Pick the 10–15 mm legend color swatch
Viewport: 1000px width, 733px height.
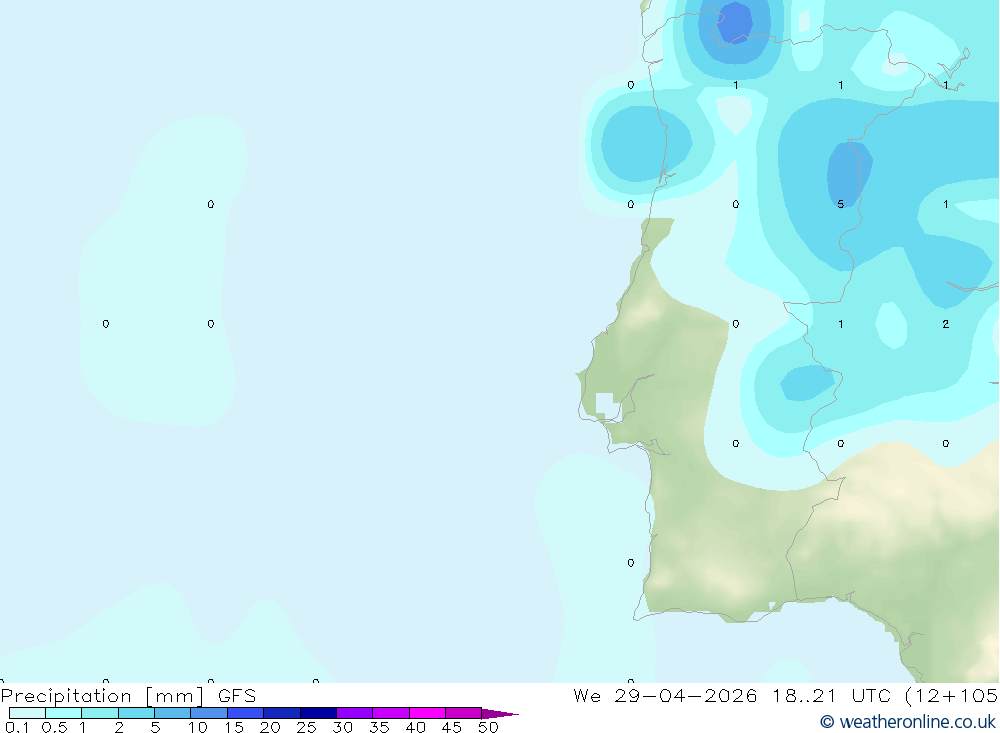coord(209,713)
